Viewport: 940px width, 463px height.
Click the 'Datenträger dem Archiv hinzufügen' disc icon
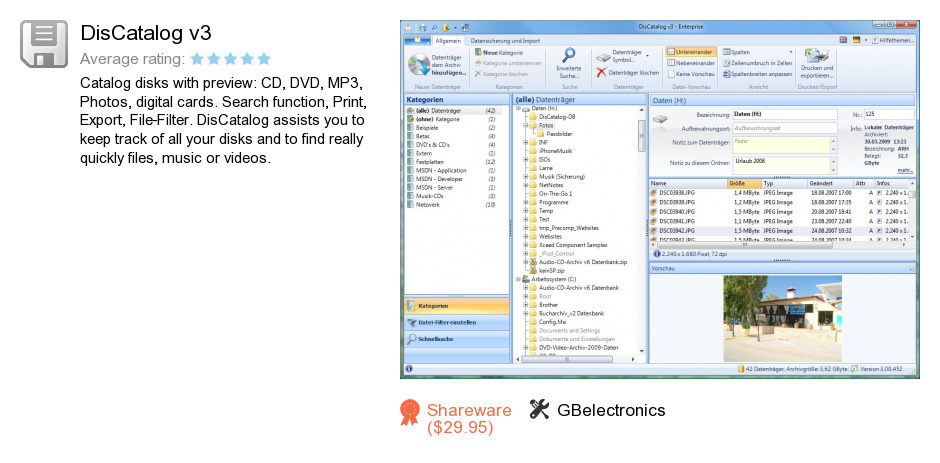[418, 64]
